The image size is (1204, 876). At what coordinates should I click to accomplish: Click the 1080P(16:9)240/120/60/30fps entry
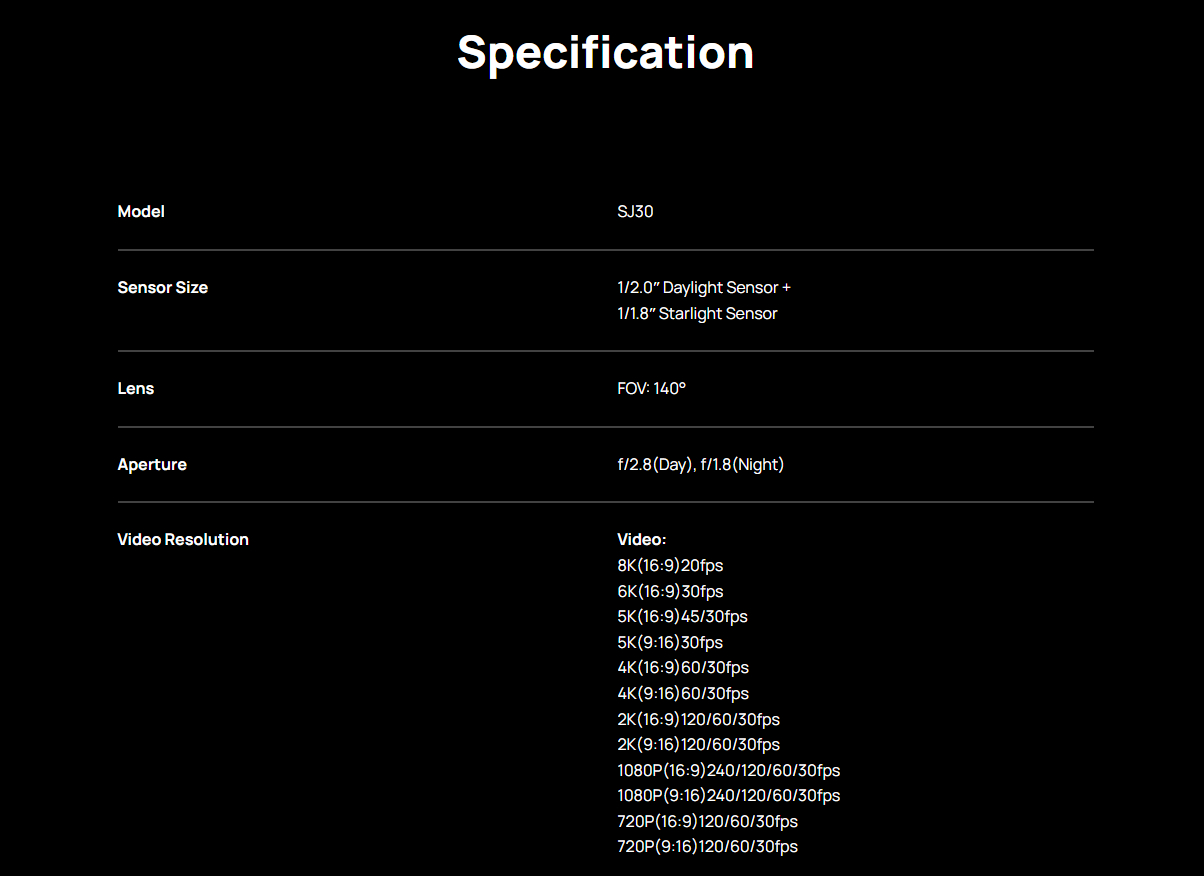pos(728,771)
